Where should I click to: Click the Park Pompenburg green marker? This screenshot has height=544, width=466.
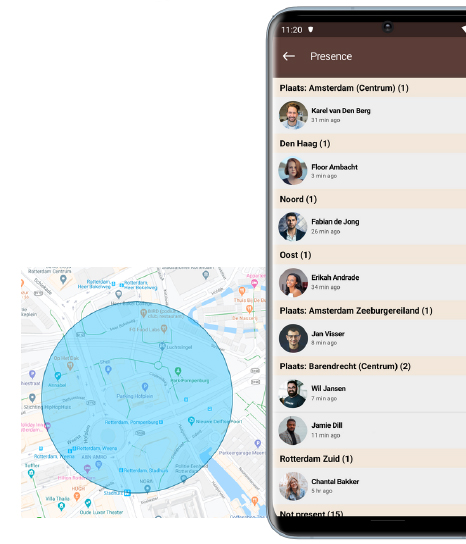178,372
